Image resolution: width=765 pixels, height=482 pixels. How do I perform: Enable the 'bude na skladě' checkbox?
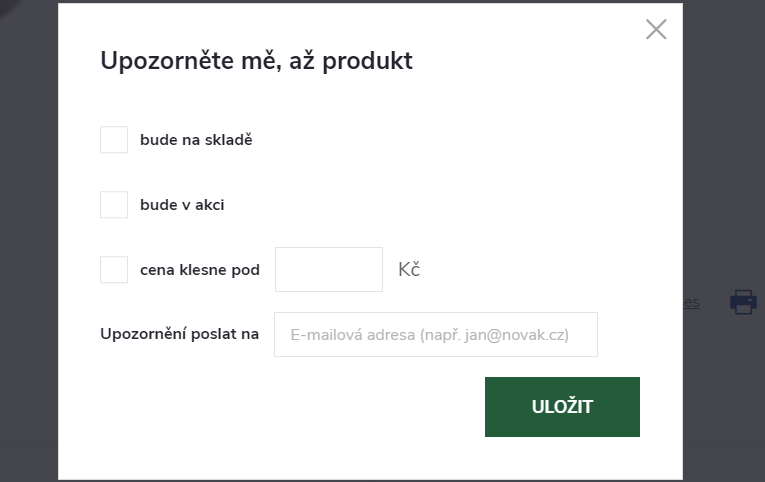click(114, 140)
